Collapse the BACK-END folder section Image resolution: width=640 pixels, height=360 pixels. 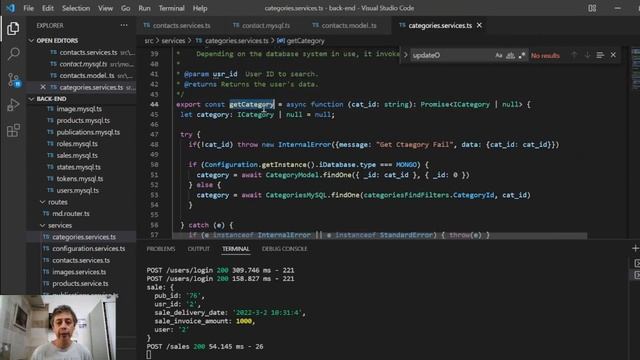(31, 99)
